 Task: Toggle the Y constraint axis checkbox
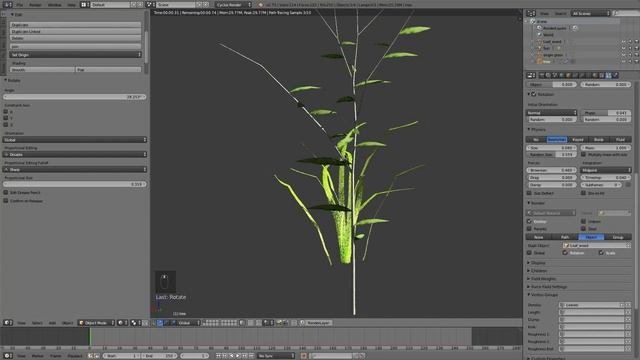[6, 118]
